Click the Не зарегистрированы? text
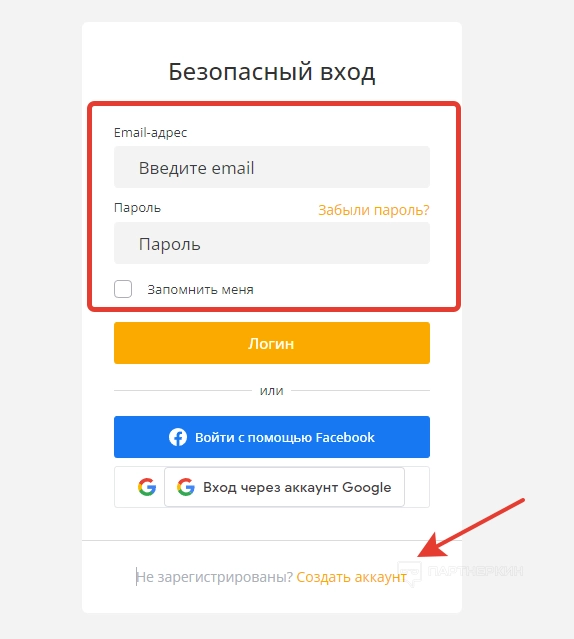Image resolution: width=574 pixels, height=639 pixels. 215,577
